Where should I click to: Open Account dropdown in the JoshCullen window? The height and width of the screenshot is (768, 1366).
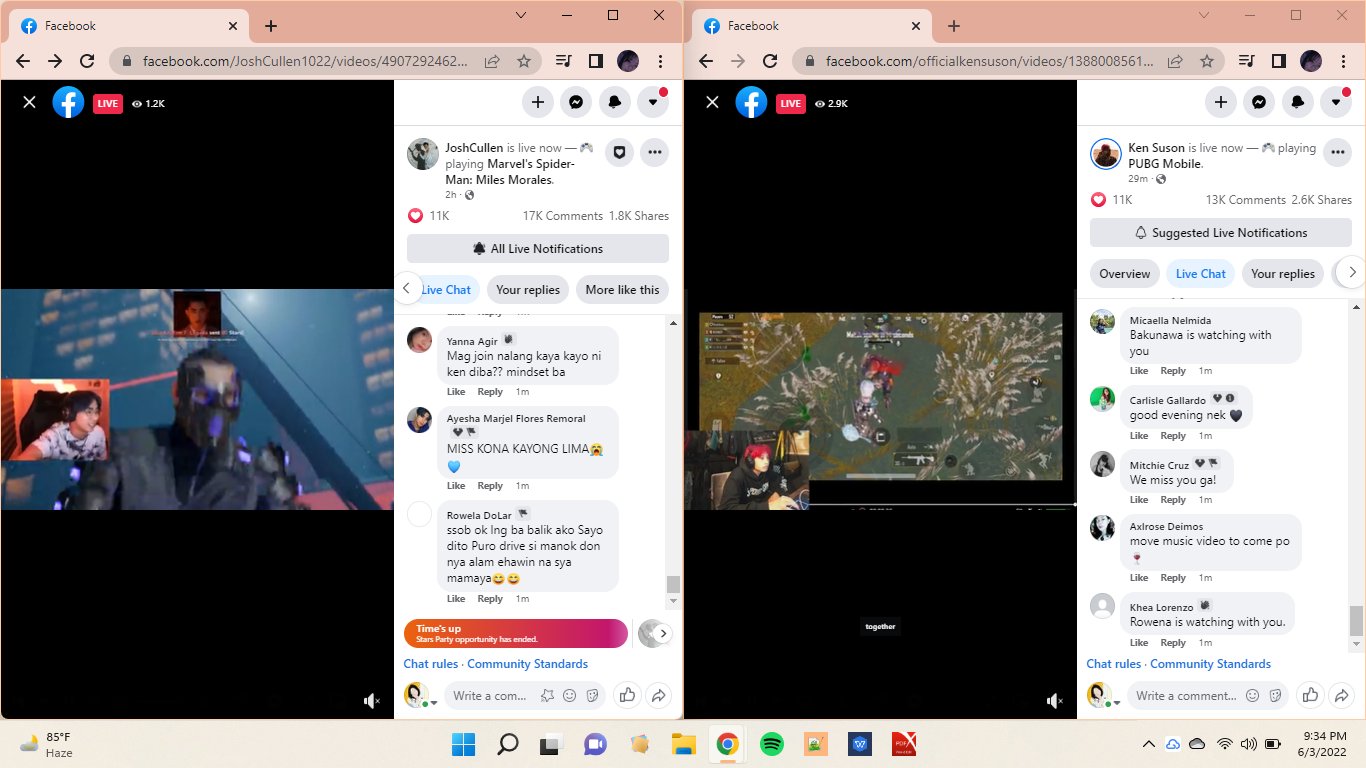(x=653, y=101)
